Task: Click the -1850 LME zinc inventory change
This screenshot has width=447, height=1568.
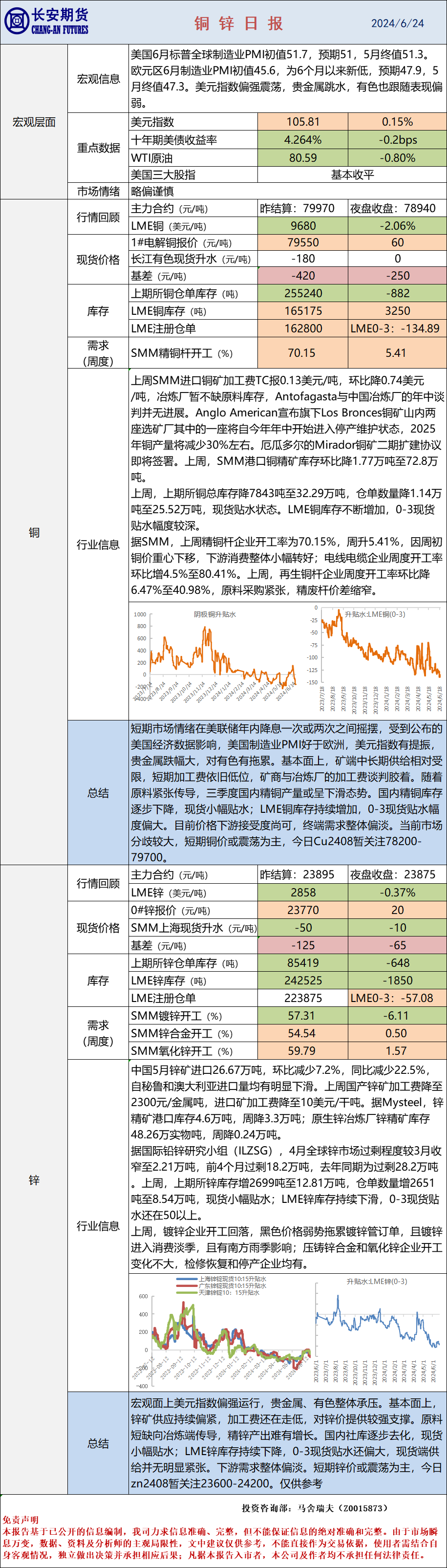Action: 397,980
